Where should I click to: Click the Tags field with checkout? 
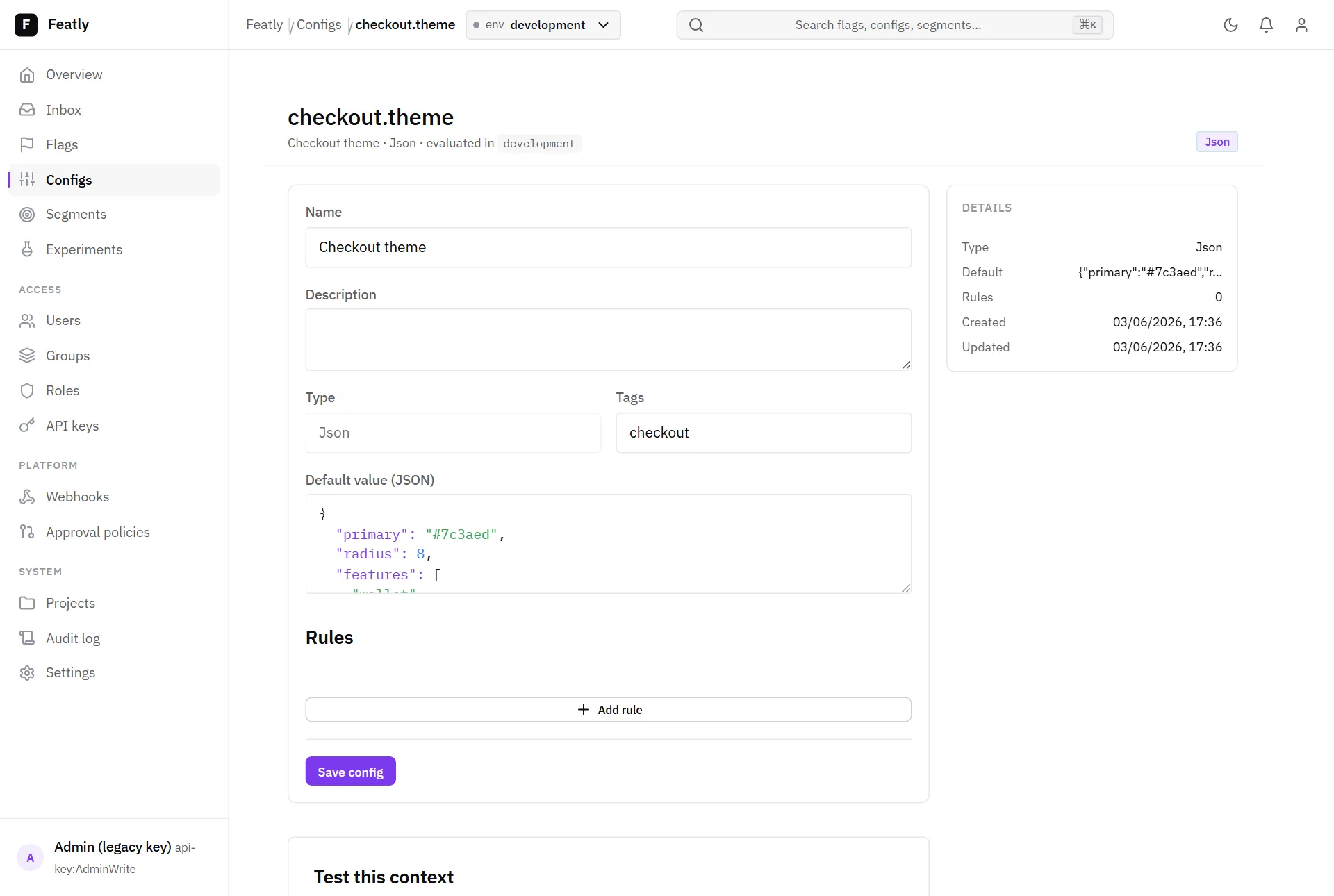(x=764, y=433)
